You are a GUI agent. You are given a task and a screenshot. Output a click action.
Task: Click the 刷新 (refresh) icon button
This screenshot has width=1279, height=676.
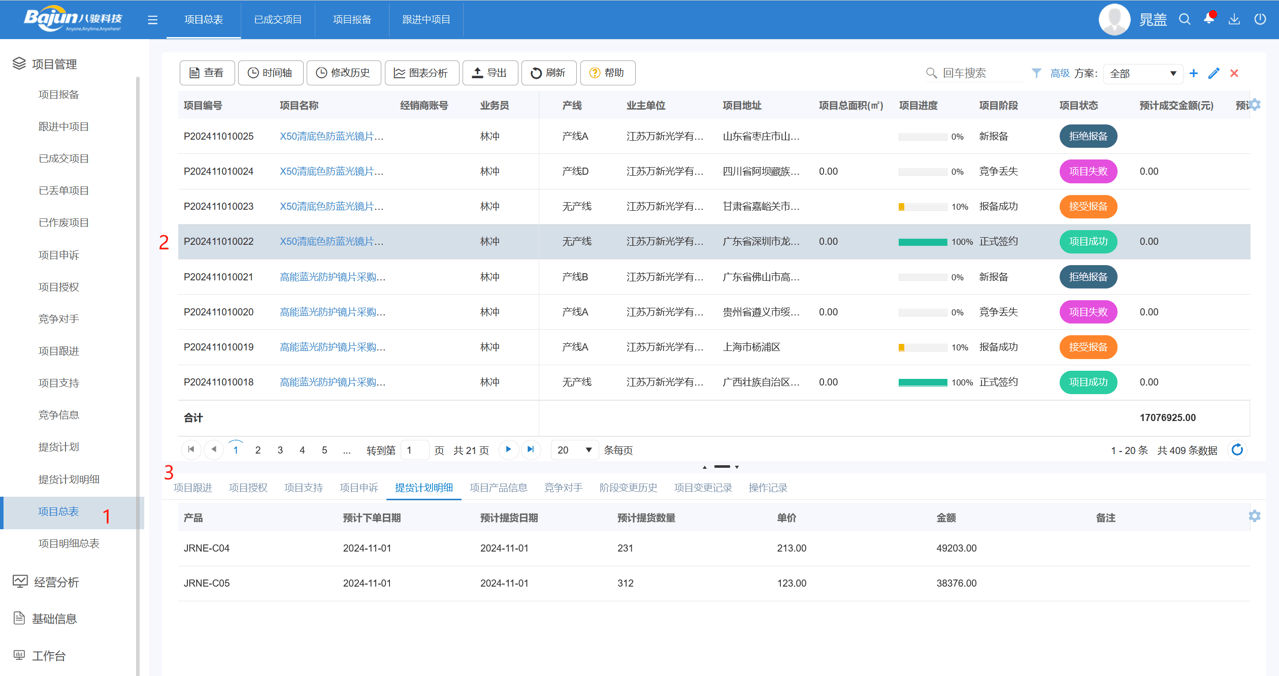(548, 72)
